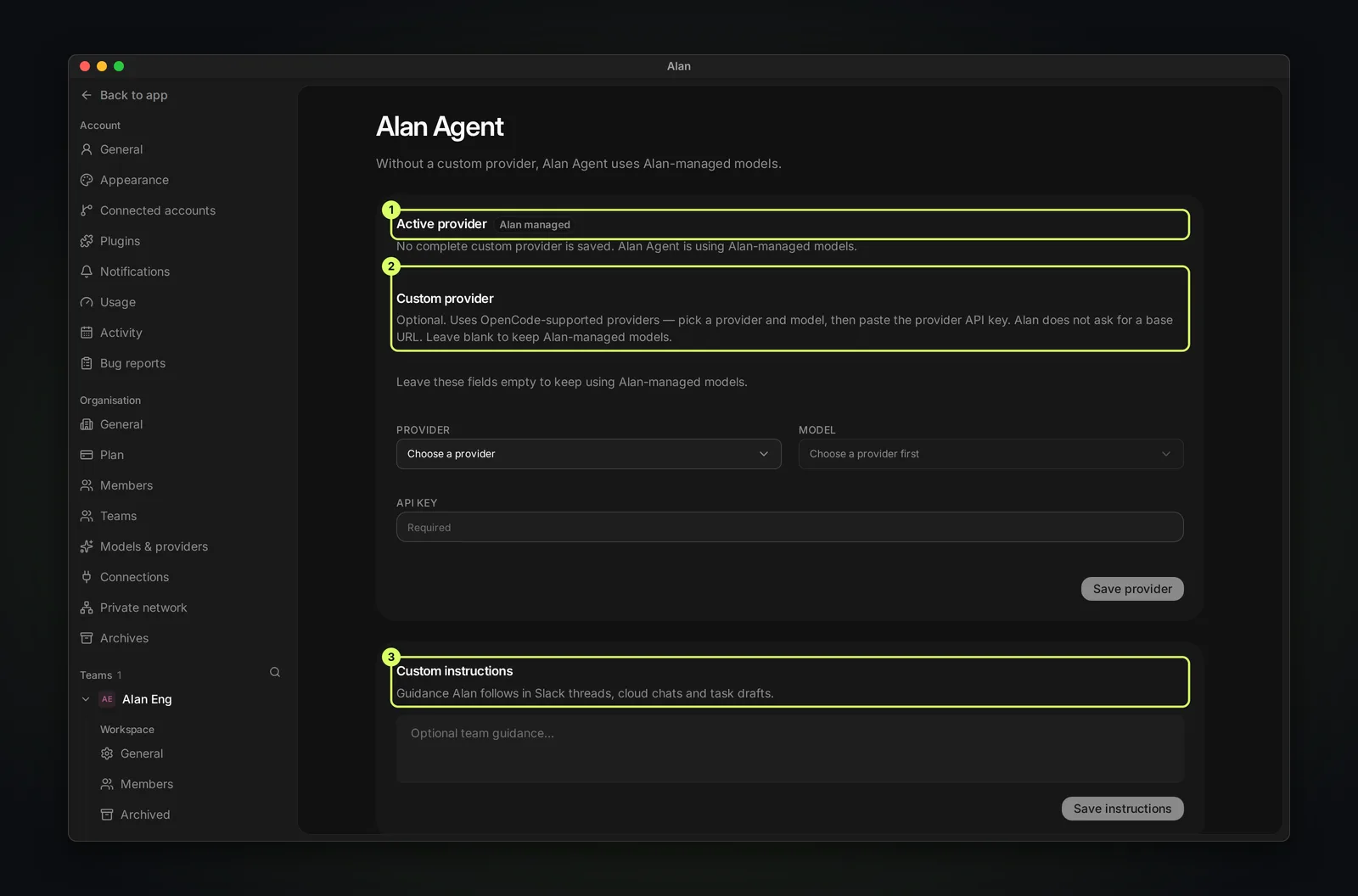Viewport: 1358px width, 896px height.
Task: Focus the API key input field
Action: coord(789,527)
